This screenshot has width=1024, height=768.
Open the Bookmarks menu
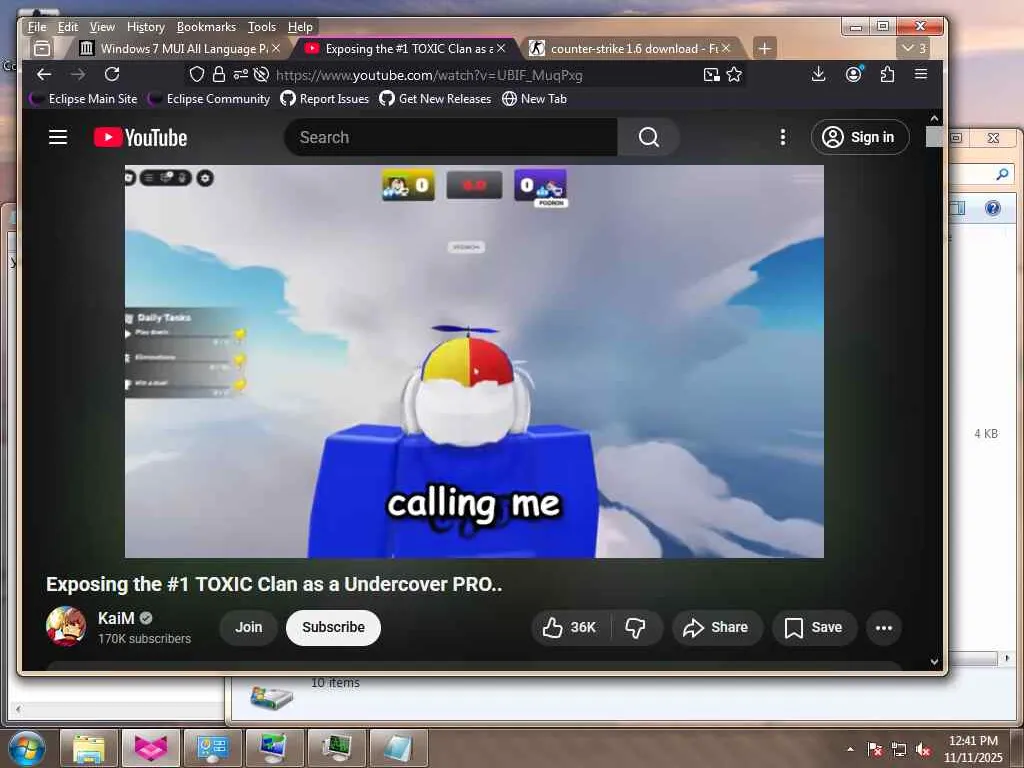[x=206, y=27]
